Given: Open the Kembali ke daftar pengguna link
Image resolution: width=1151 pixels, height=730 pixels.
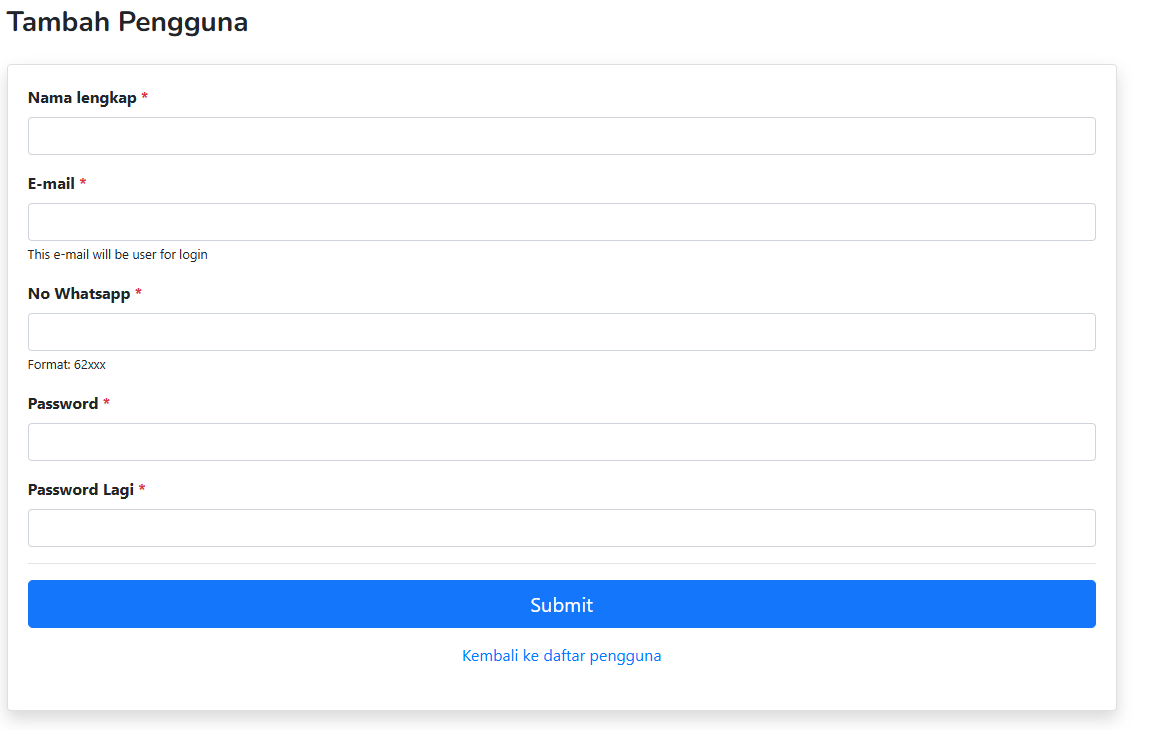Looking at the screenshot, I should pos(561,656).
